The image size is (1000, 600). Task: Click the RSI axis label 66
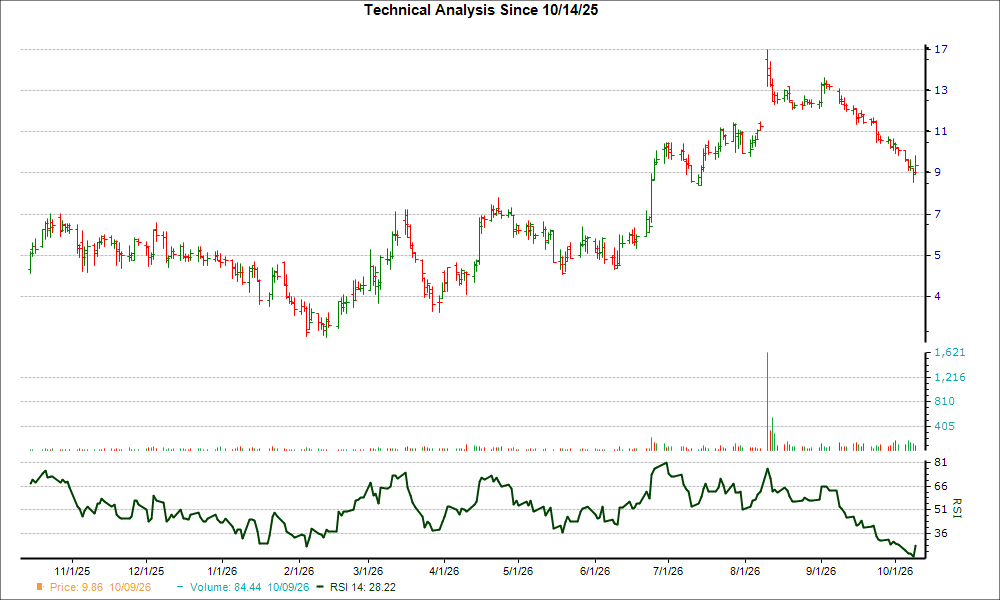(941, 487)
